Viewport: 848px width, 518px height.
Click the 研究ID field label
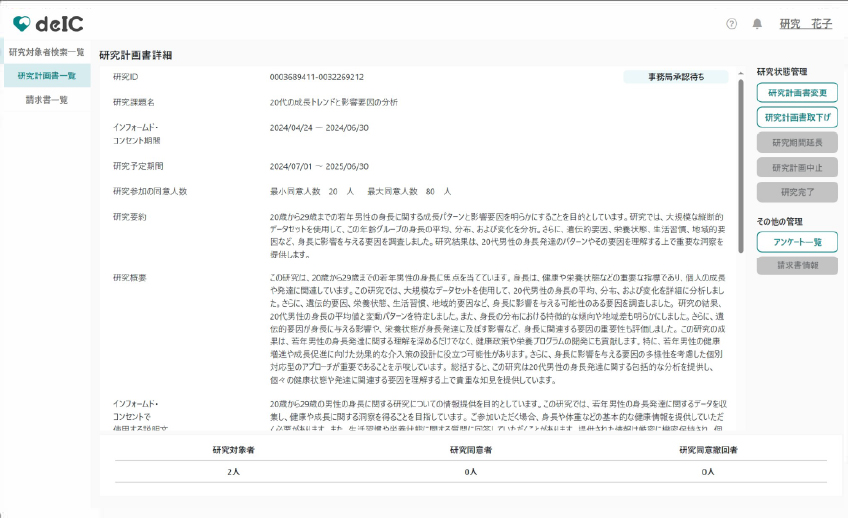click(125, 77)
